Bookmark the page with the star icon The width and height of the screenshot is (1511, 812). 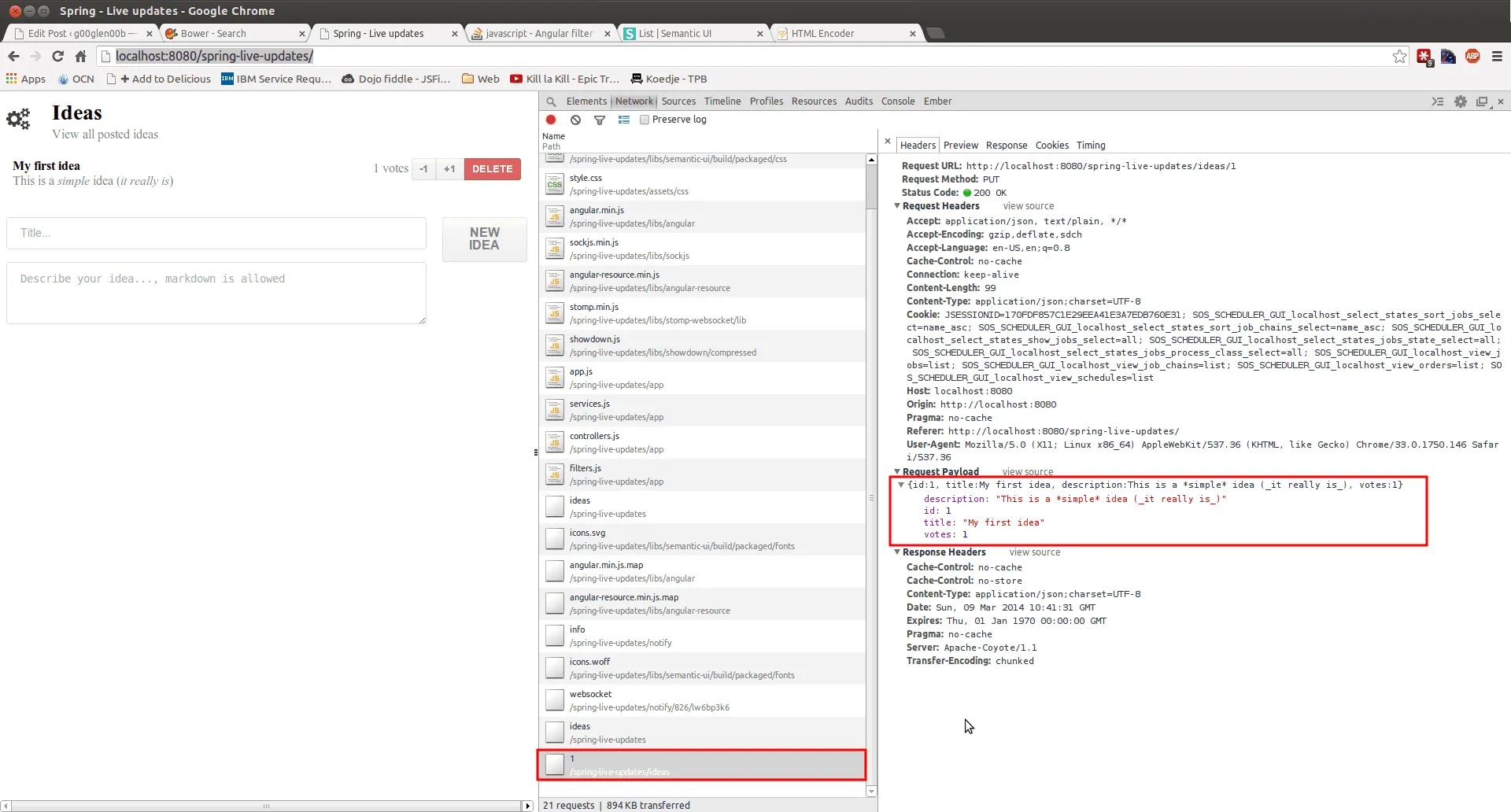pyautogui.click(x=1399, y=56)
